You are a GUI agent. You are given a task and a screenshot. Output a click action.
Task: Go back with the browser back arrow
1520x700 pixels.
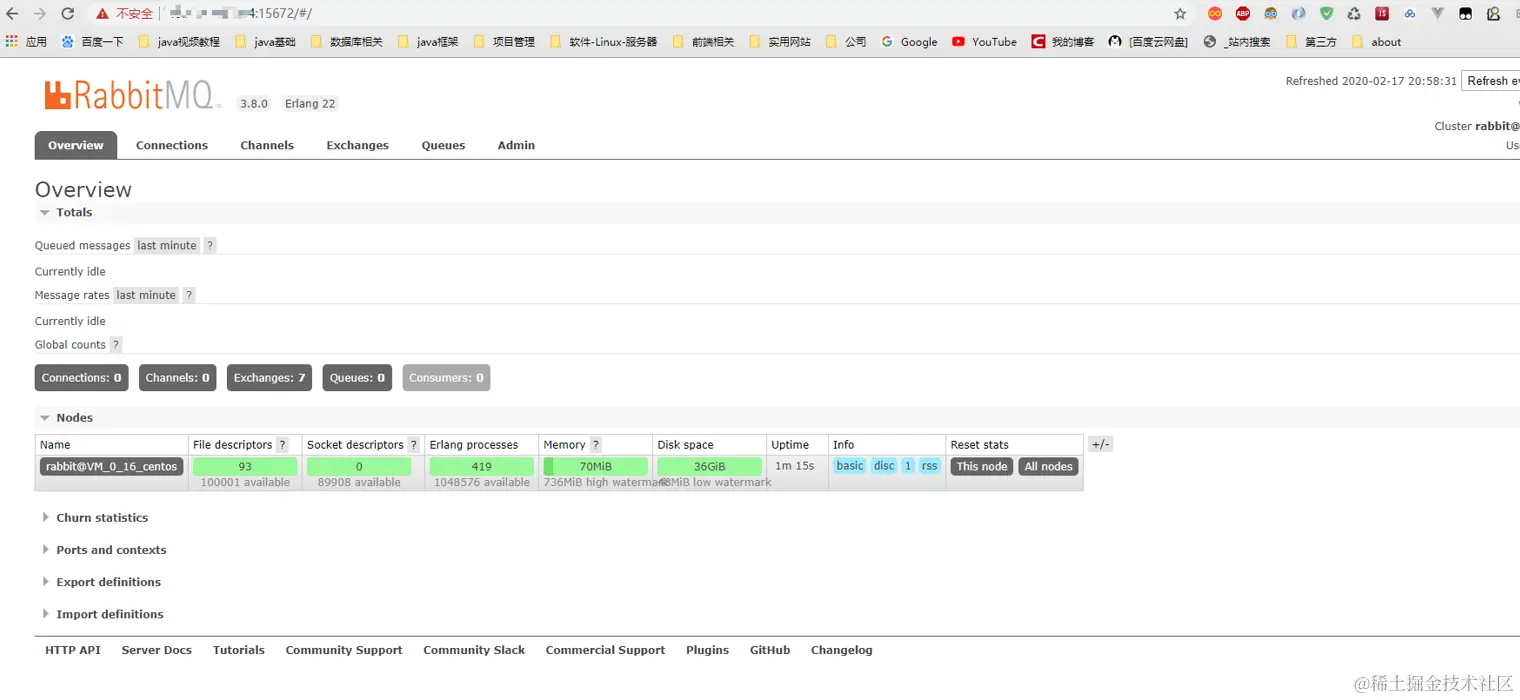tap(13, 14)
